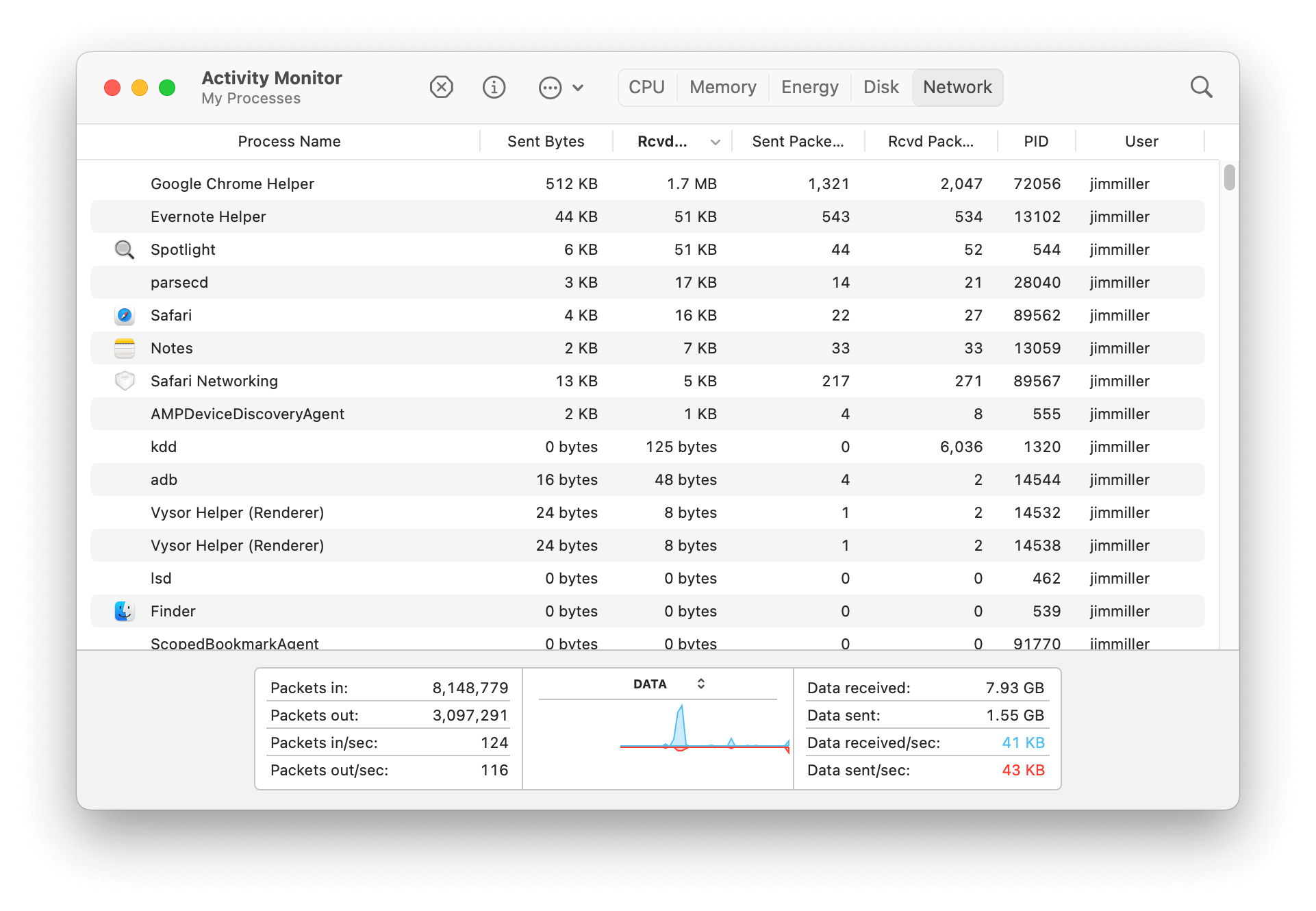This screenshot has width=1316, height=911.
Task: Open the Energy tab
Action: (809, 87)
